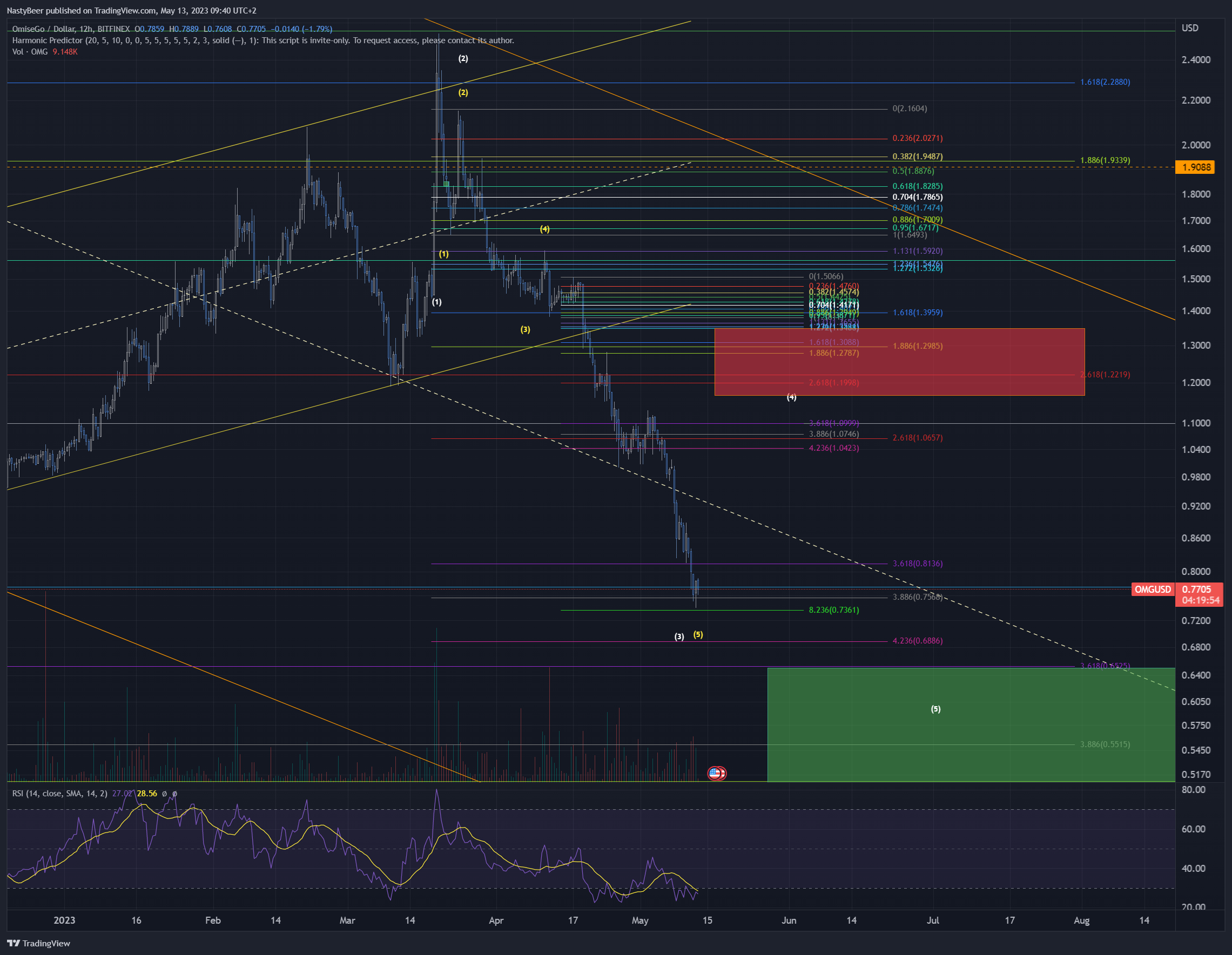1232x955 pixels.
Task: Select Fib label 2.618(1.2219)
Action: click(x=1105, y=374)
